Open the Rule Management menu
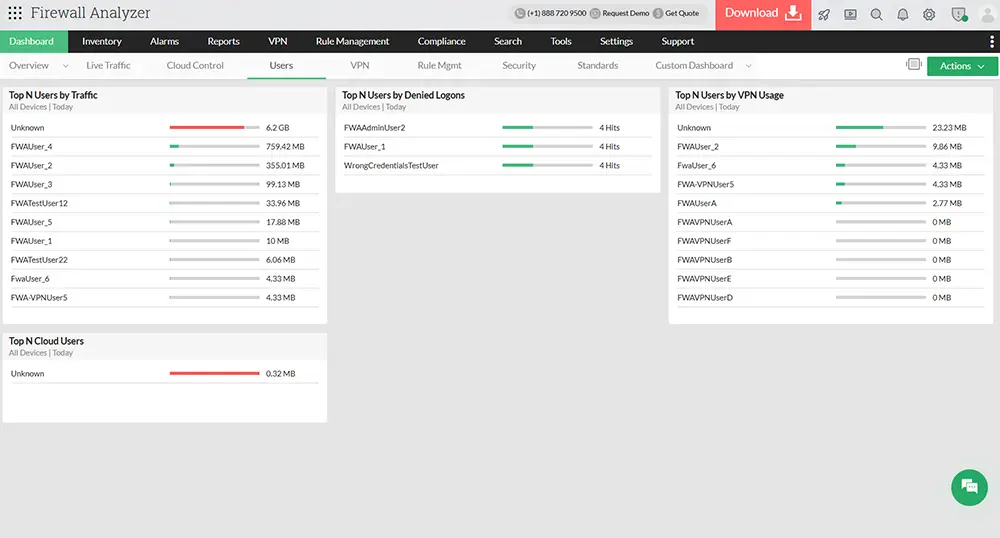Image resolution: width=1000 pixels, height=538 pixels. click(x=352, y=41)
